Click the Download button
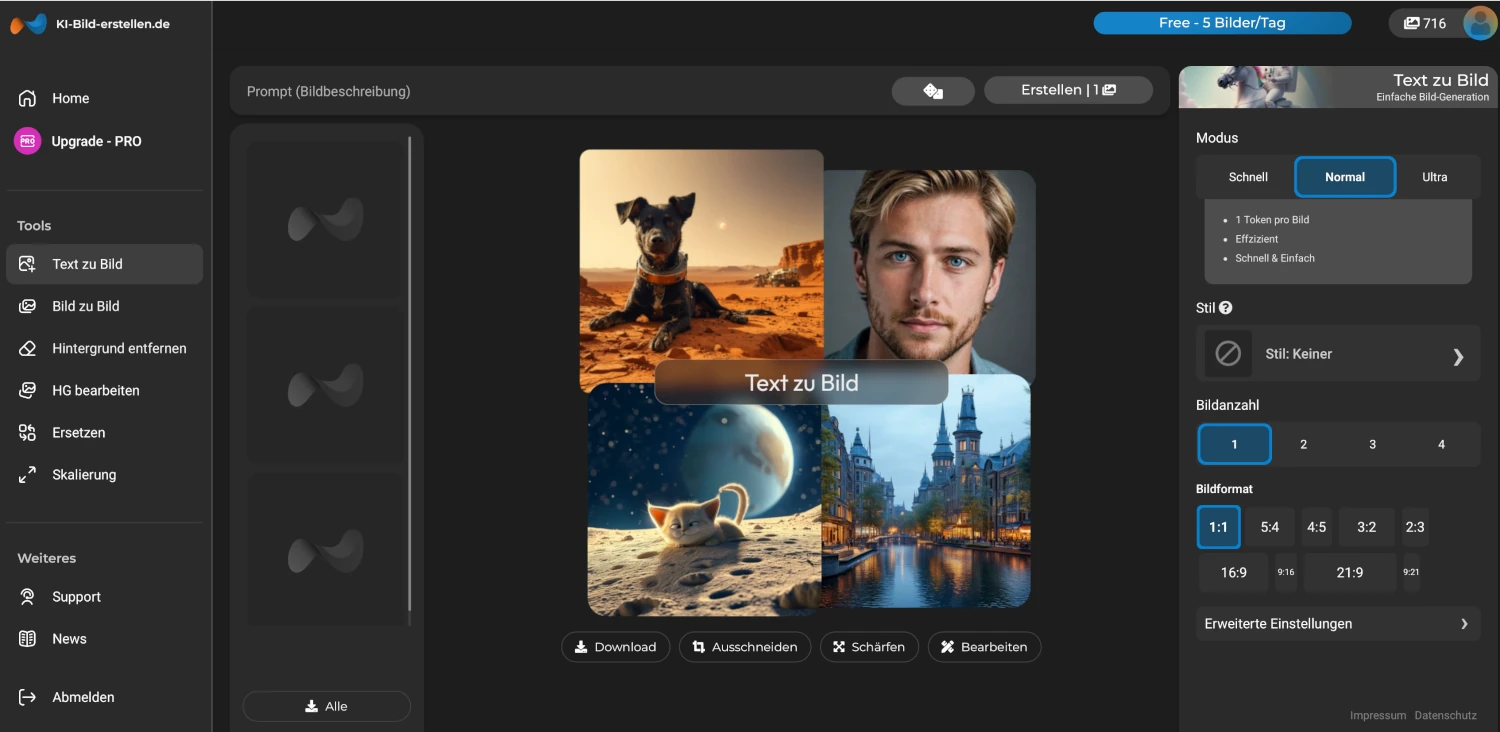 click(x=615, y=647)
